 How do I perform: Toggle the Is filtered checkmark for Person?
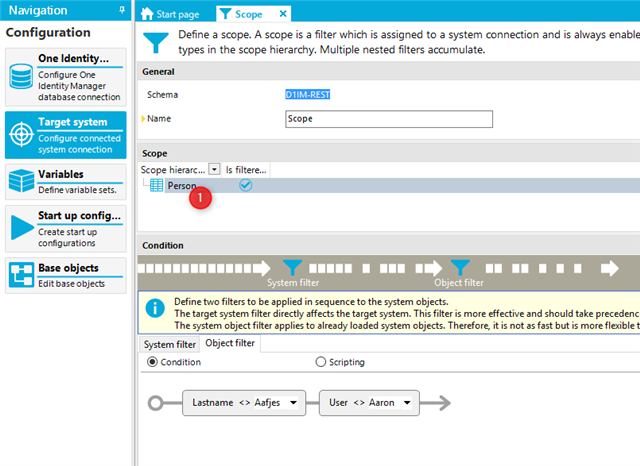[245, 185]
